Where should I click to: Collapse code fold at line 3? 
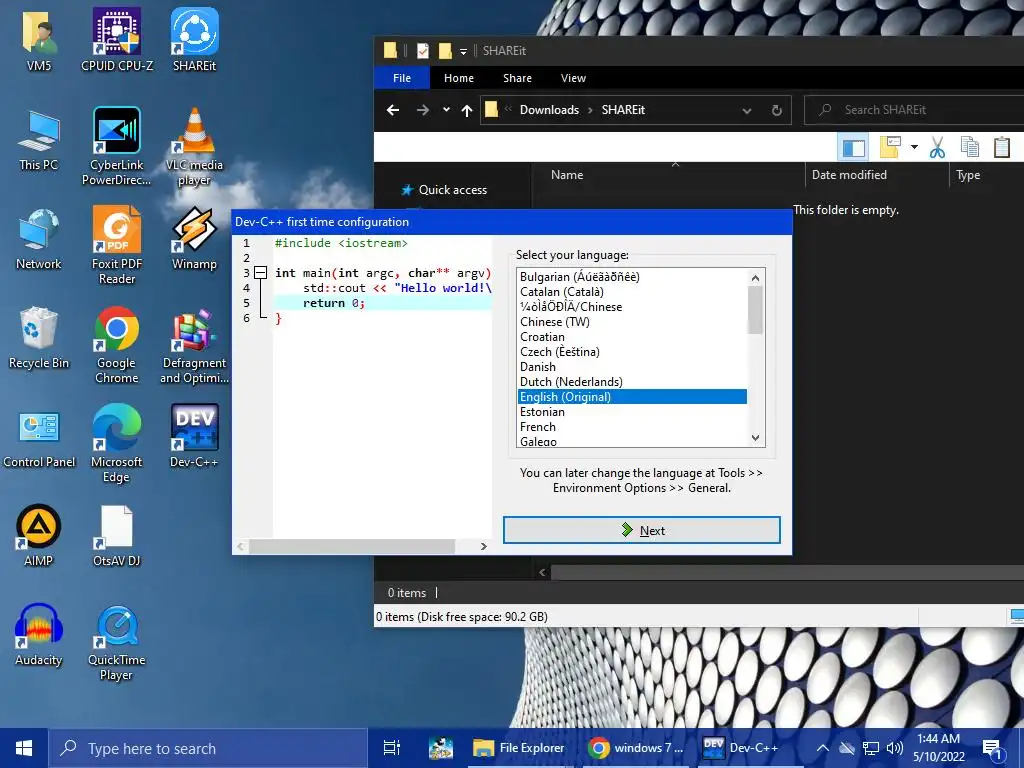coord(261,273)
